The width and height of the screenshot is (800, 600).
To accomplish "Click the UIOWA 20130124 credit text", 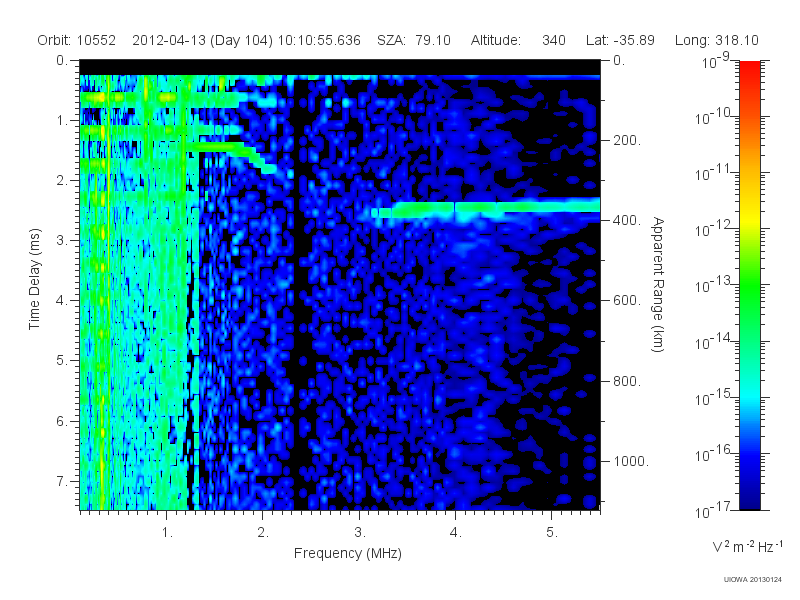I will tap(753, 580).
